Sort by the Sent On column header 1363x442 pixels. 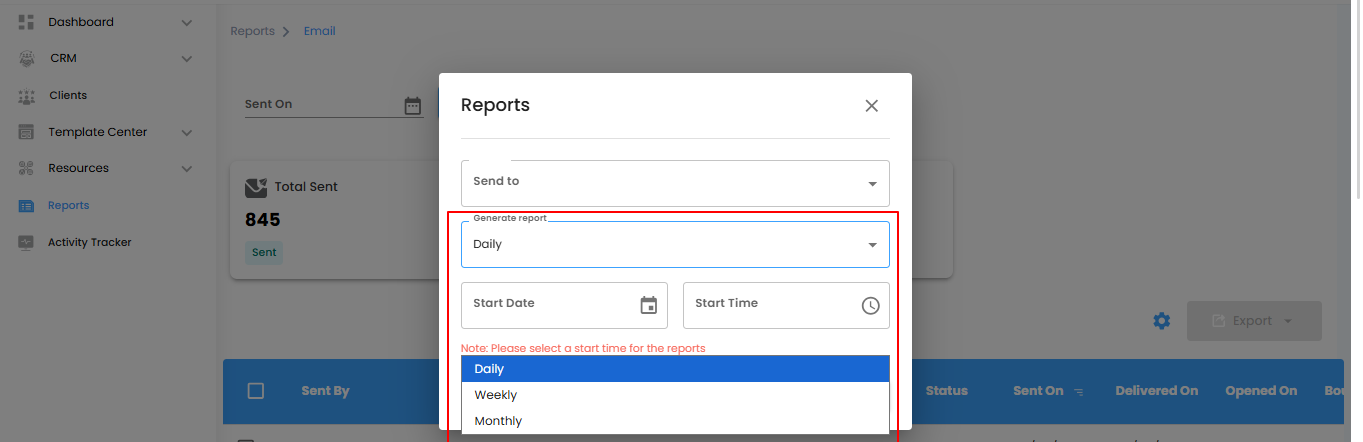(1038, 391)
